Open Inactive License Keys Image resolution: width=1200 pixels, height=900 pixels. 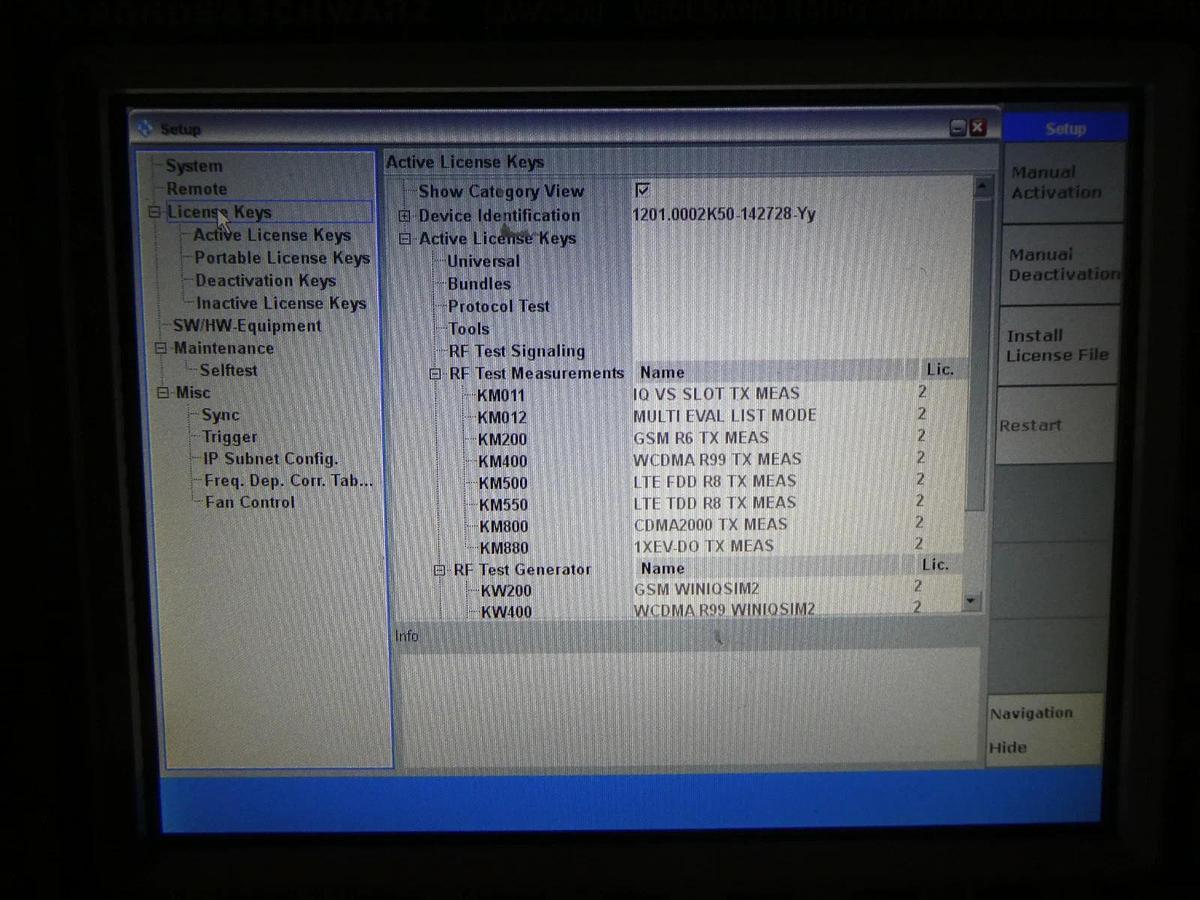(x=281, y=303)
